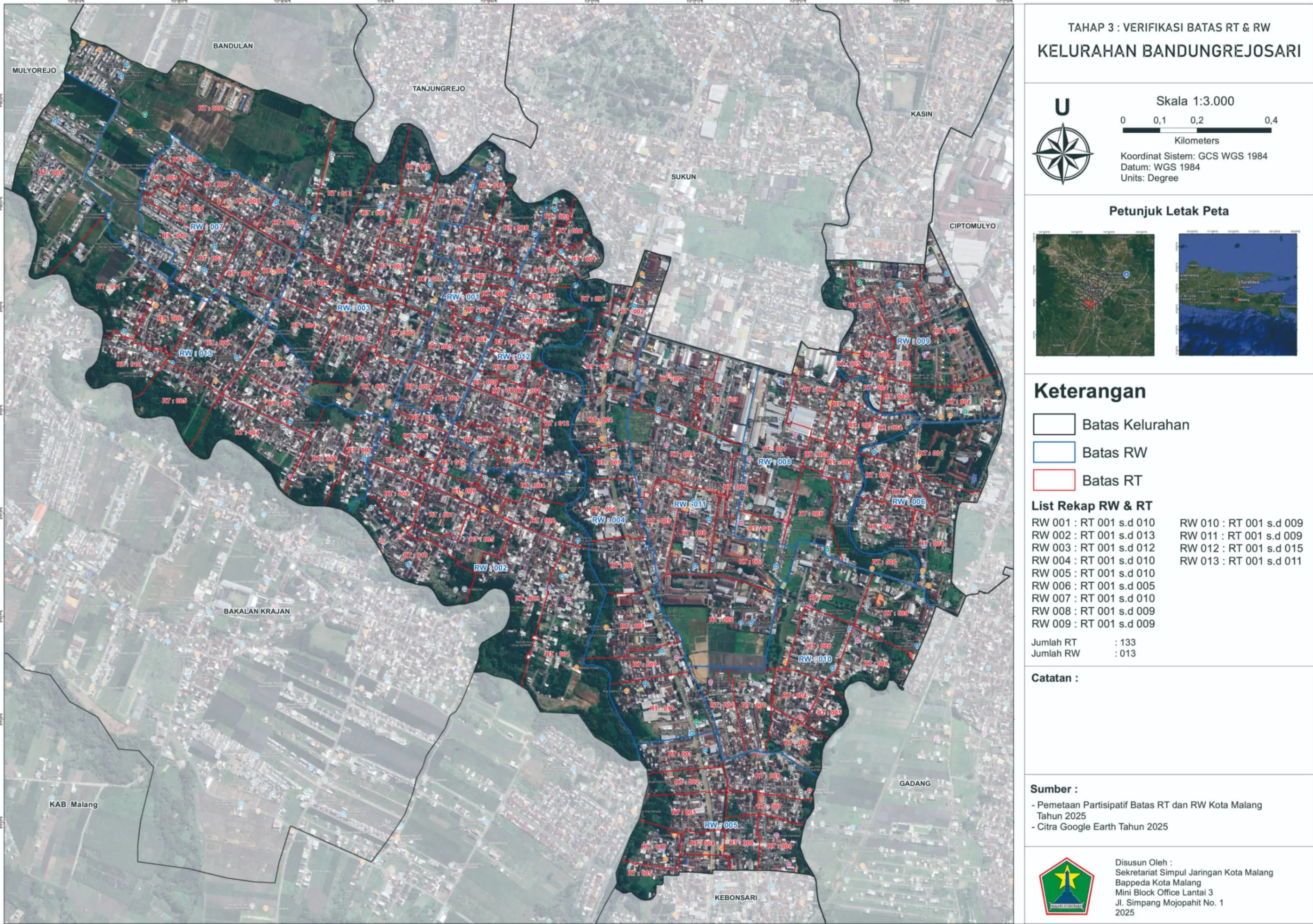Click the 'RW 012 : RT 001 s.d 015' entry

point(1241,548)
